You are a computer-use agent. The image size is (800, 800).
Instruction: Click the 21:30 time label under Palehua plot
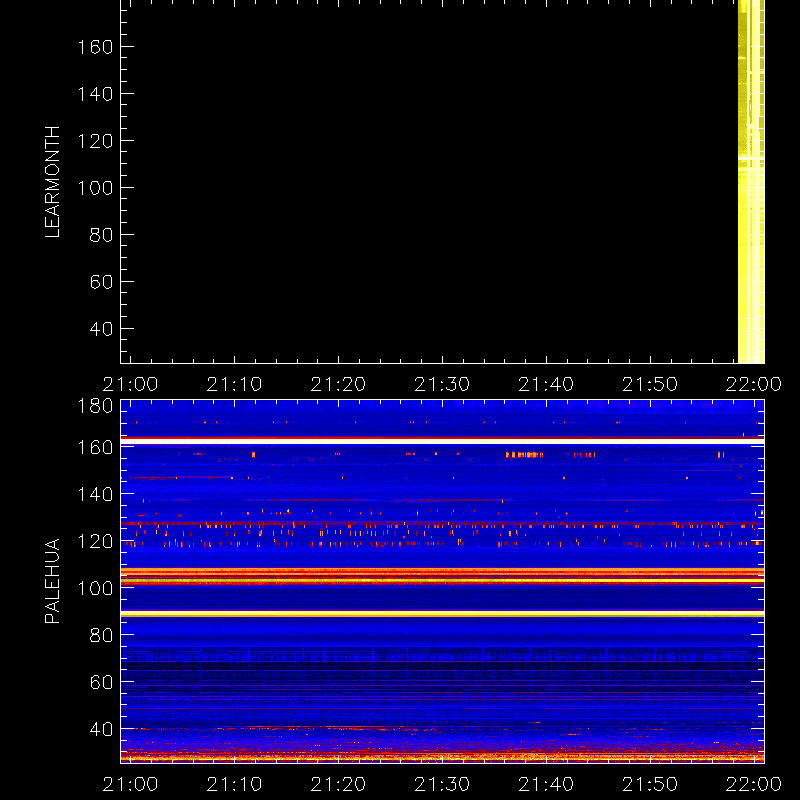pyautogui.click(x=442, y=784)
